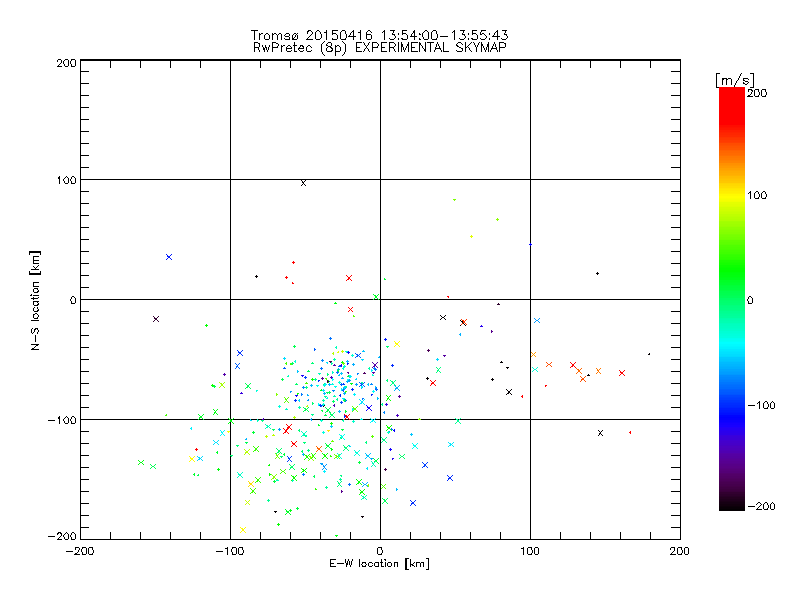Click the colorbar's "0" label
Viewport: 800px width, 600px height.
750,300
